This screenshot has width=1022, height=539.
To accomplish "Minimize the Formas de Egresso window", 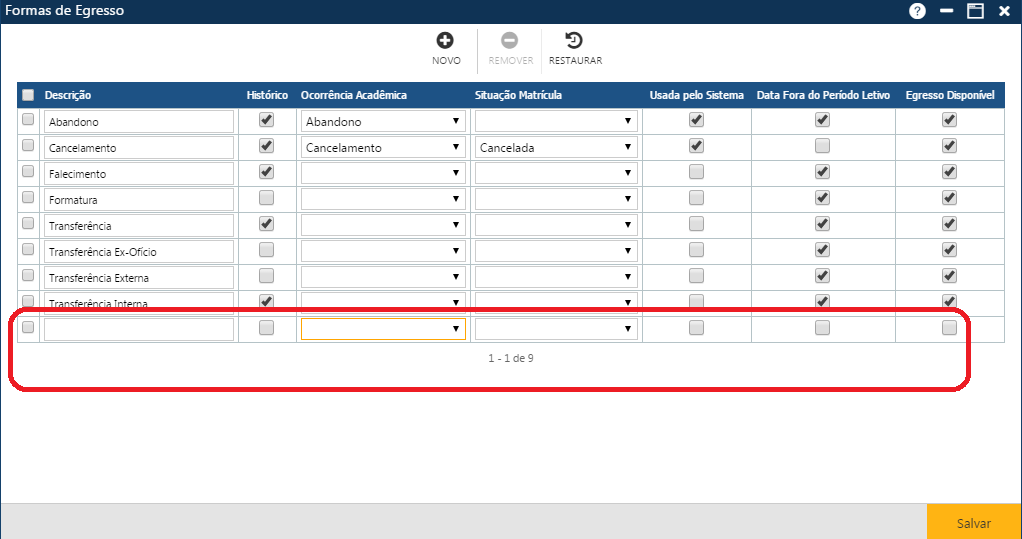I will pos(946,11).
